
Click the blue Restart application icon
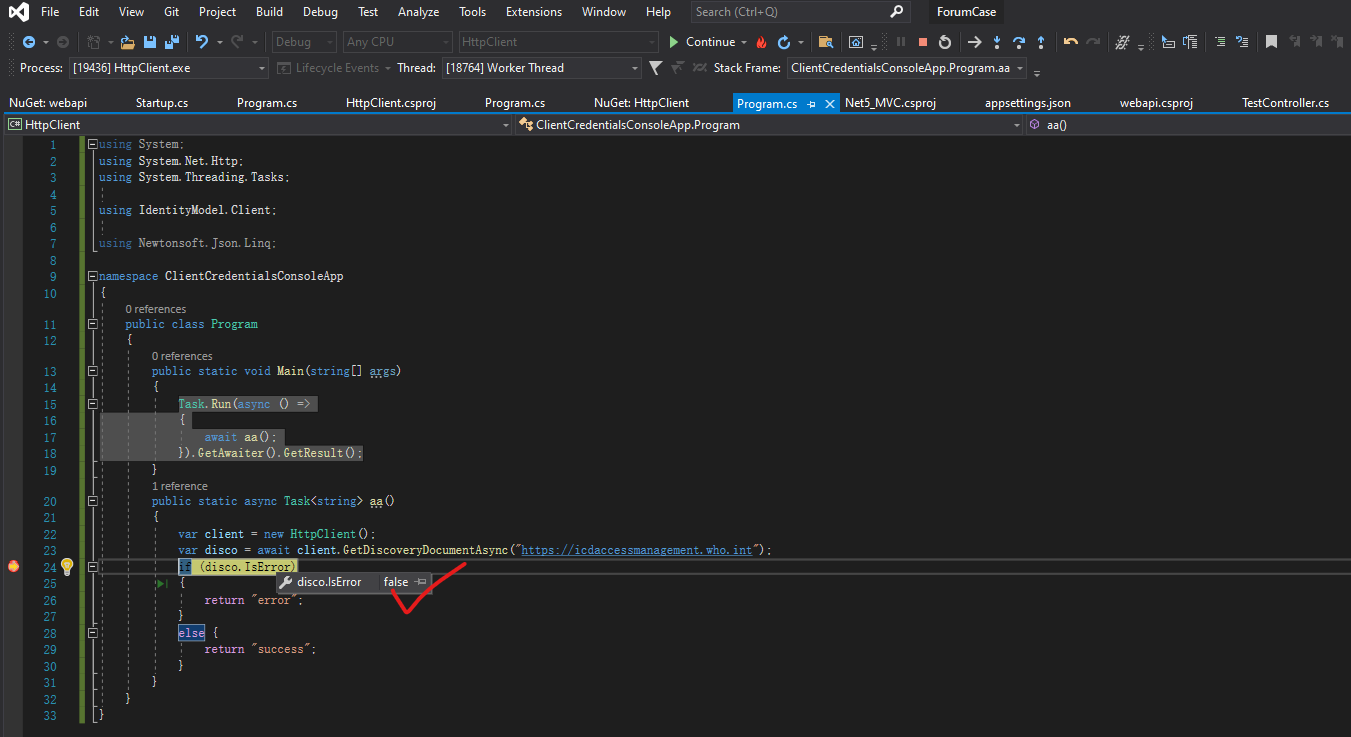point(784,42)
